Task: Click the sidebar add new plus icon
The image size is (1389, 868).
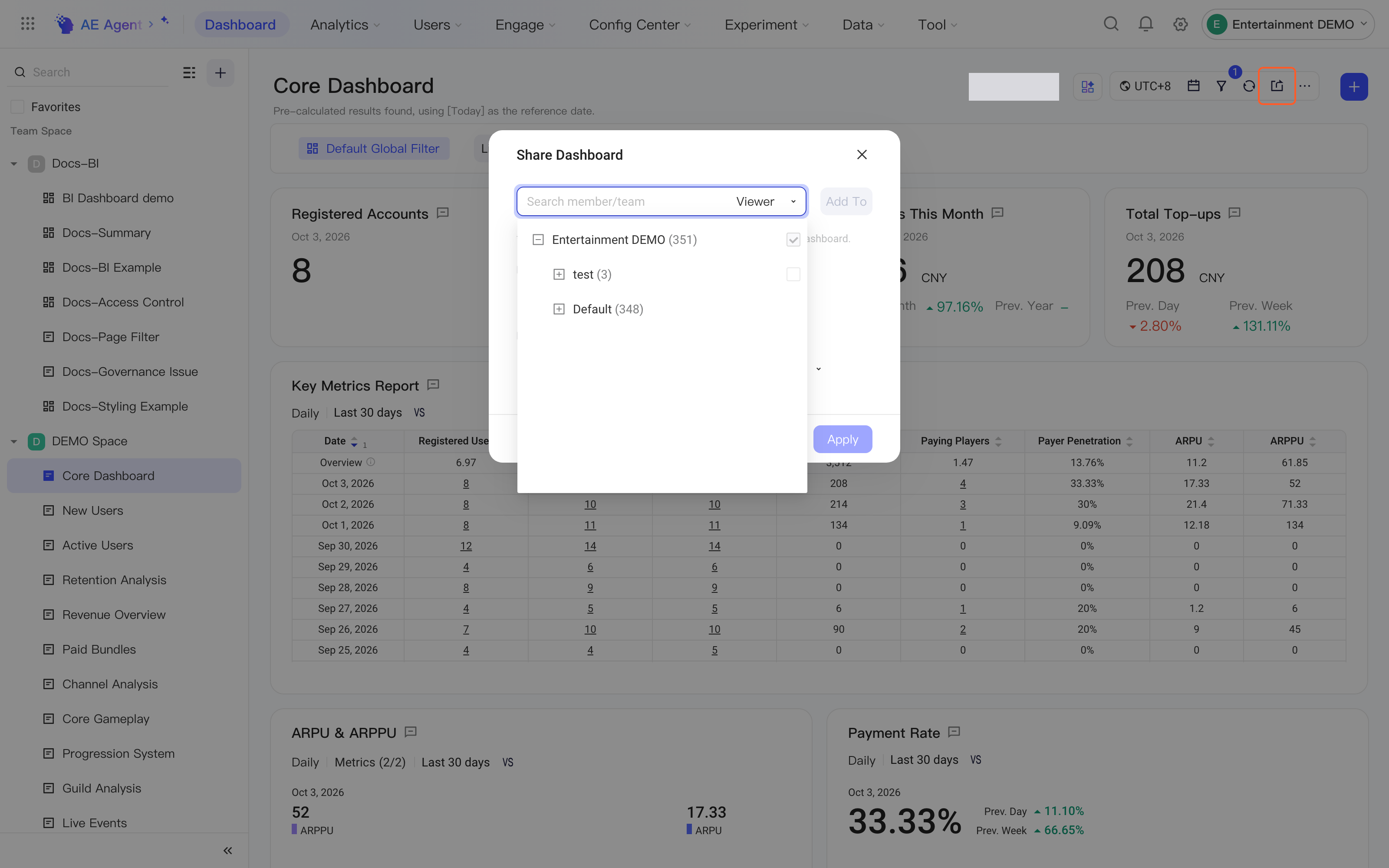Action: click(x=221, y=72)
